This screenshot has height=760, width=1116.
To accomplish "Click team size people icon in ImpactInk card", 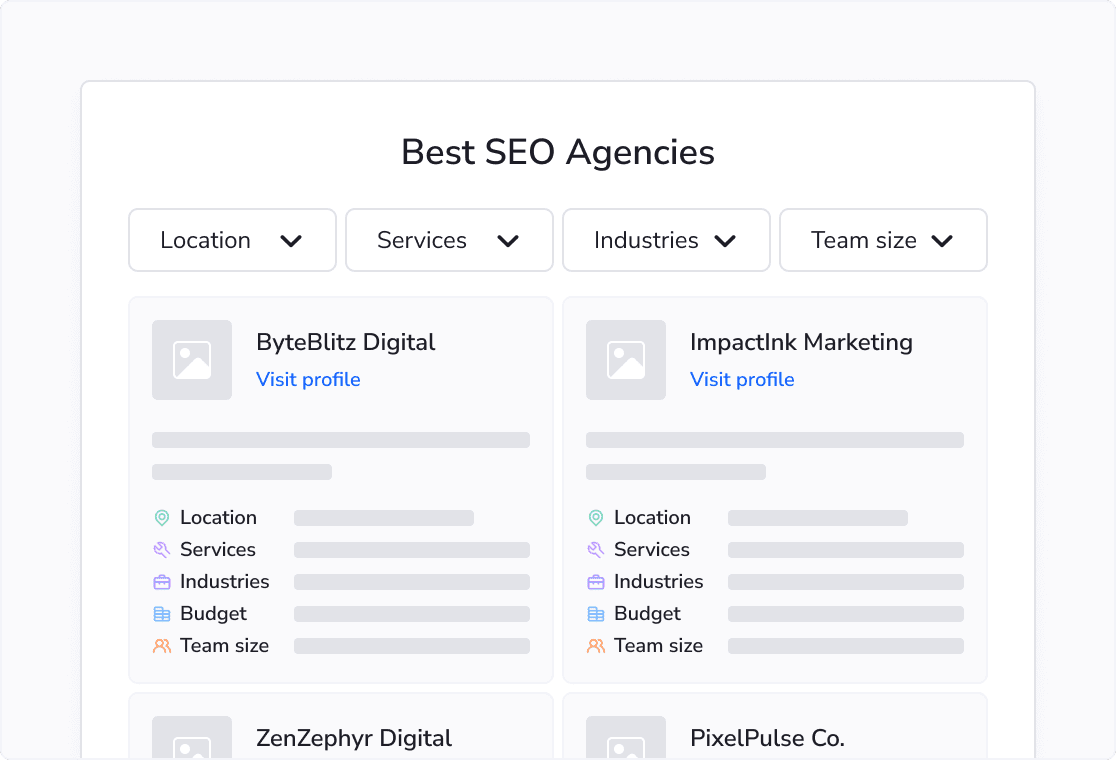I will (x=596, y=646).
